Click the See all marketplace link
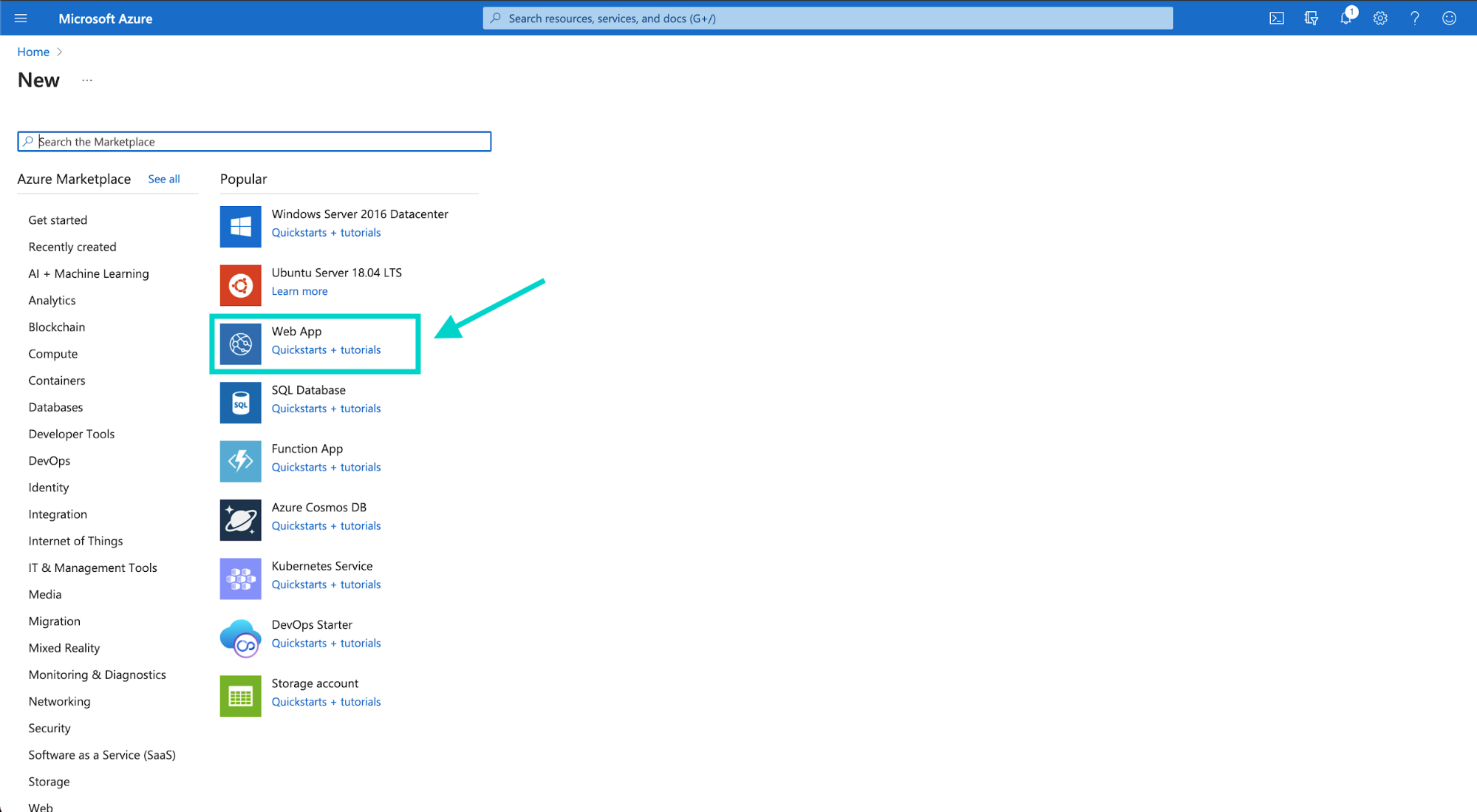1477x812 pixels. click(164, 179)
